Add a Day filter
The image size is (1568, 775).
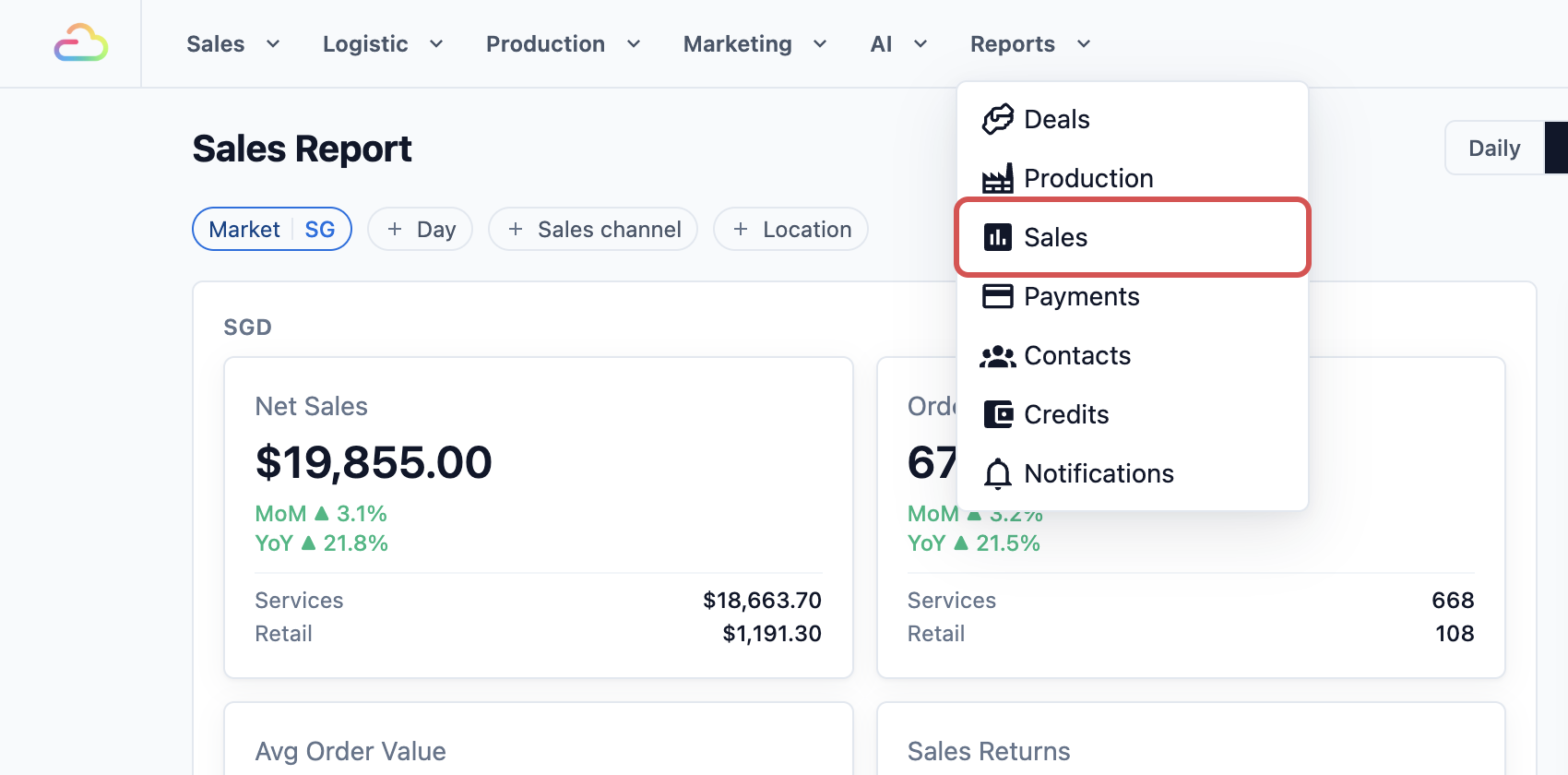(x=421, y=229)
